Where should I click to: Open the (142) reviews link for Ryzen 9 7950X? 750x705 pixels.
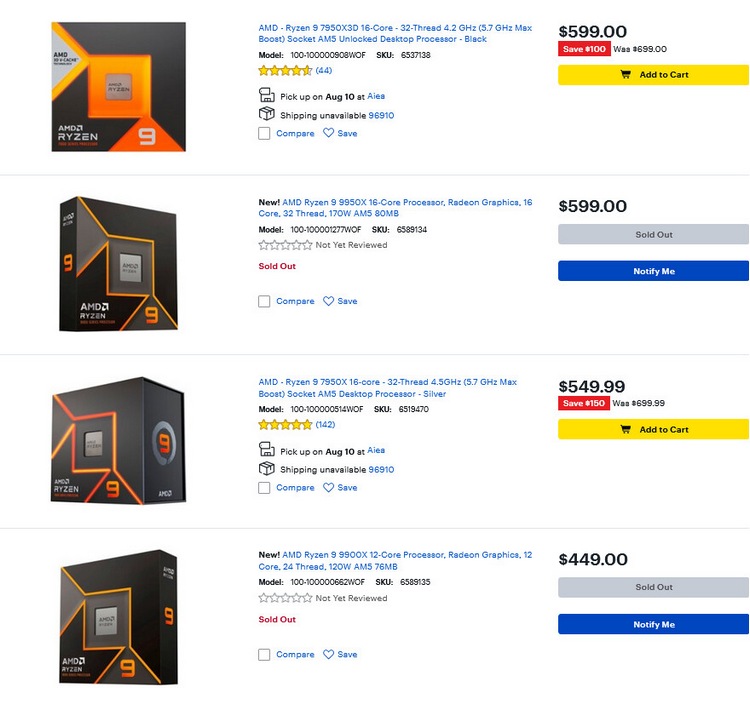[325, 425]
